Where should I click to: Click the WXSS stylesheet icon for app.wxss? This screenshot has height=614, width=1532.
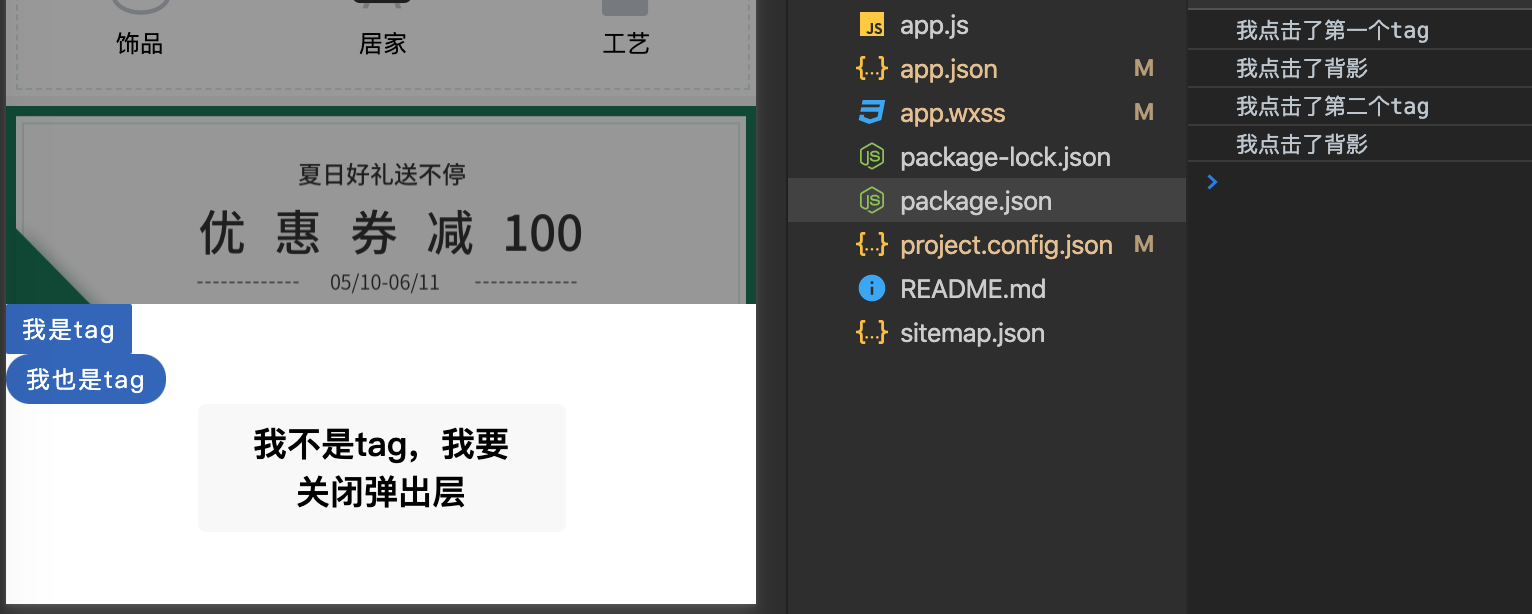coord(870,112)
